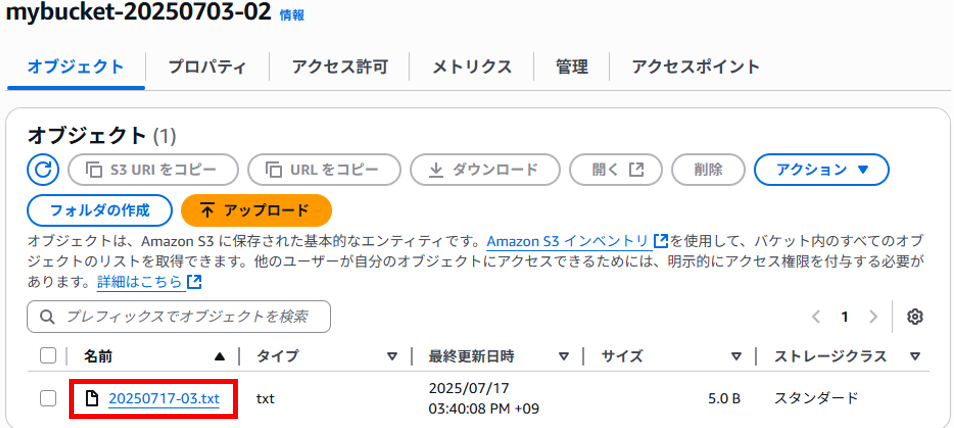Switch to the プロパティ tab
Viewport: 954px width, 428px height.
tap(207, 66)
